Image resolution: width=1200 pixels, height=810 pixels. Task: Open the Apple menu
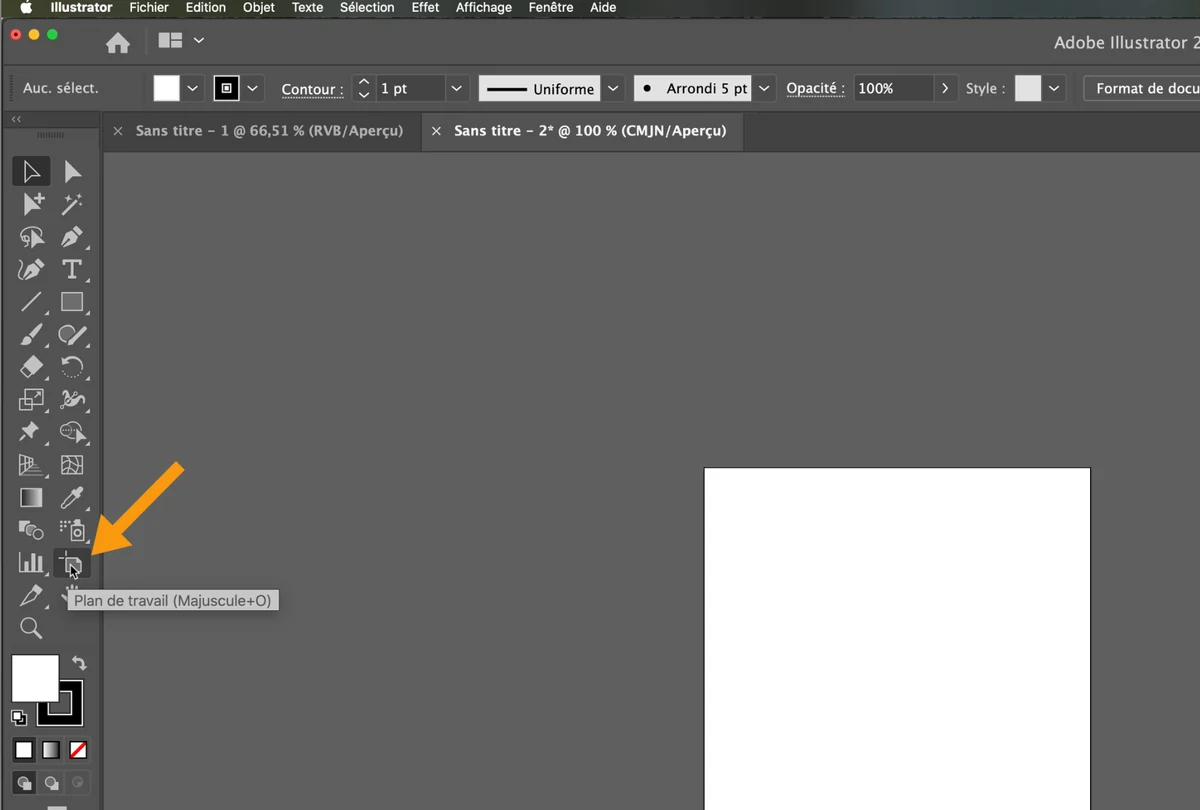pyautogui.click(x=27, y=7)
